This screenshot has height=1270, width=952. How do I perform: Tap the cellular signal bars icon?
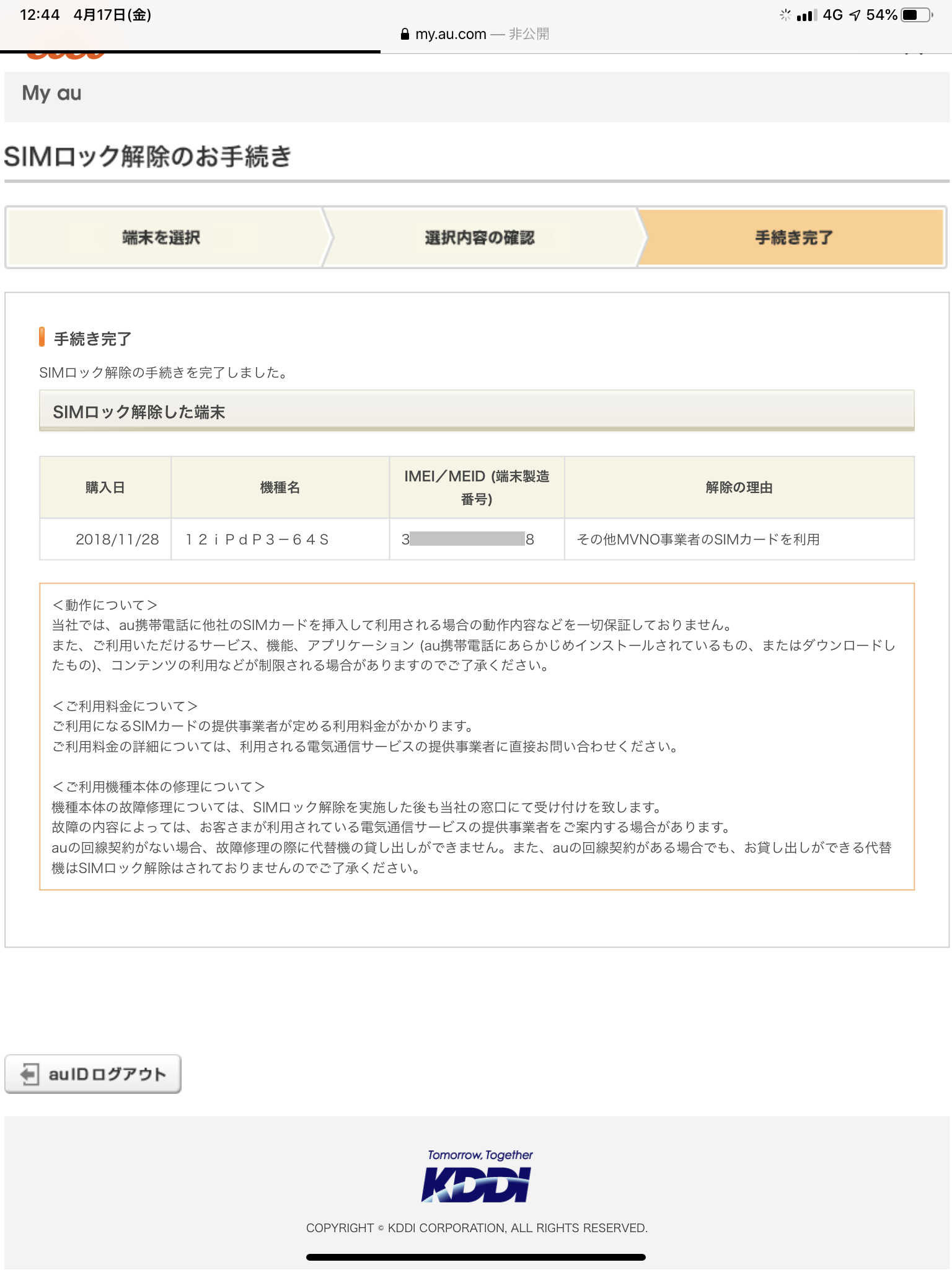click(807, 15)
